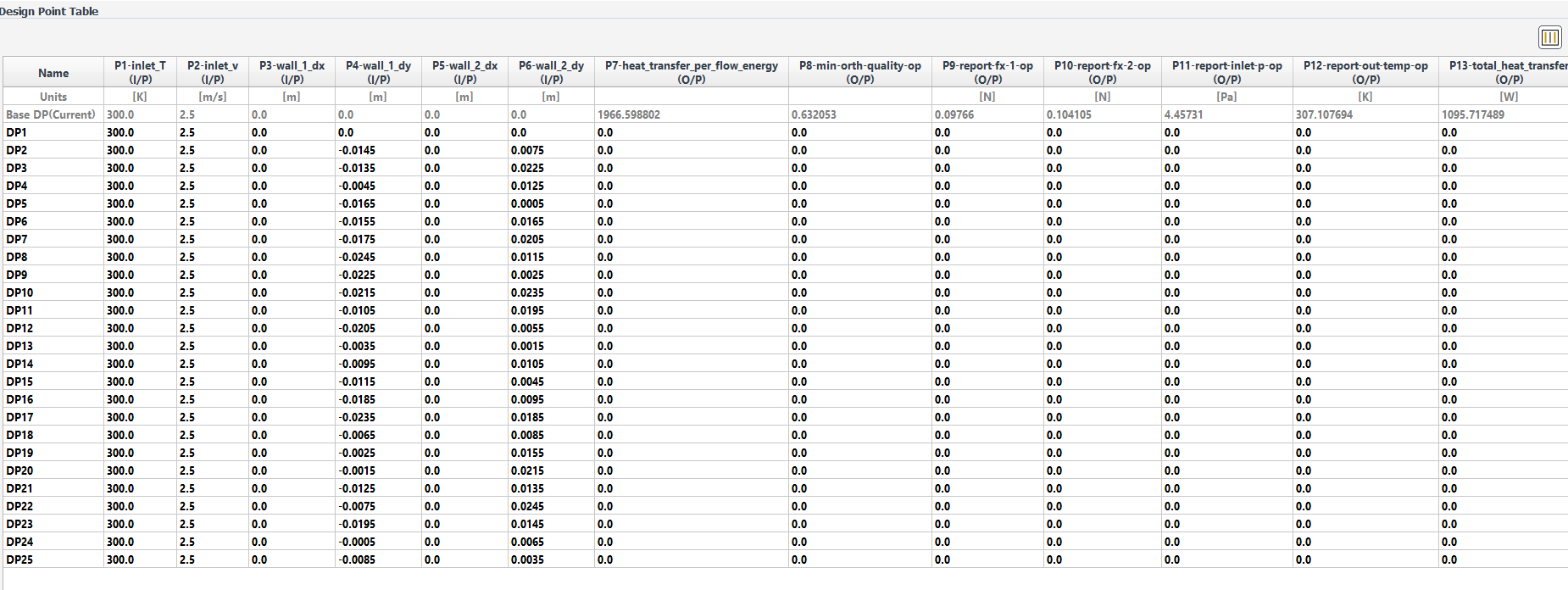Select the DP14 row name
1568x590 pixels.
[x=19, y=364]
